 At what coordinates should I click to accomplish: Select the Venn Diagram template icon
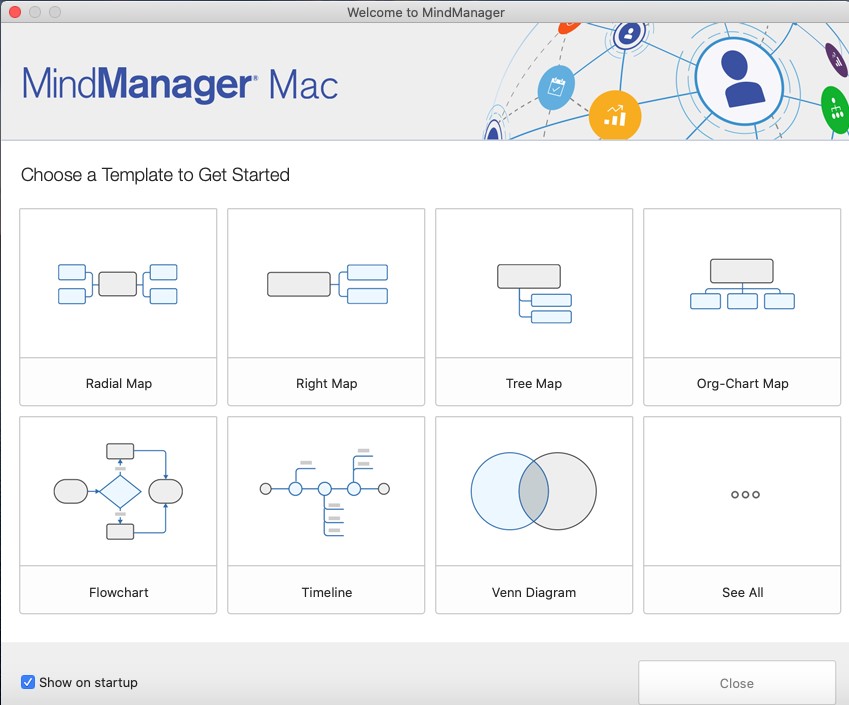click(533, 491)
